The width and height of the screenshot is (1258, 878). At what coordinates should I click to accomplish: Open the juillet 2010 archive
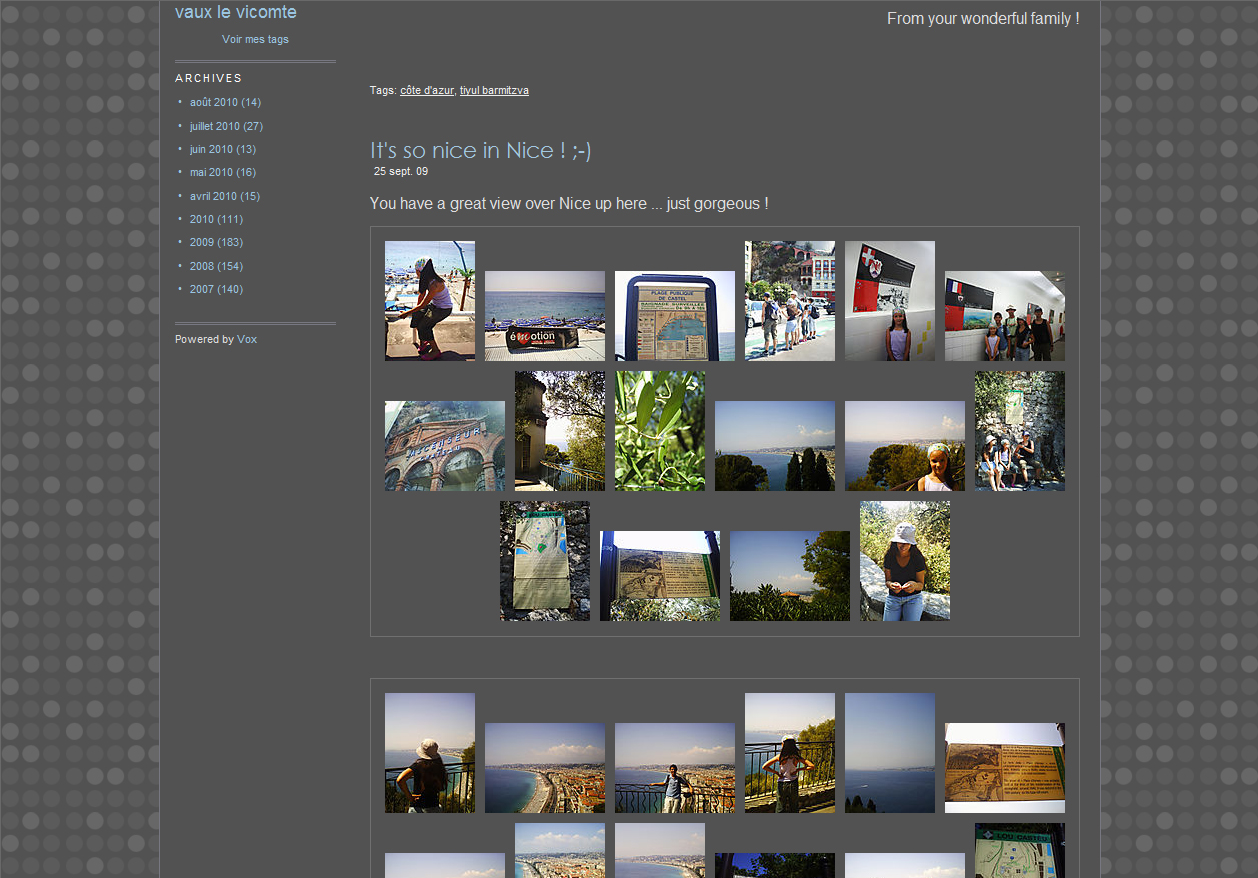pyautogui.click(x=214, y=126)
